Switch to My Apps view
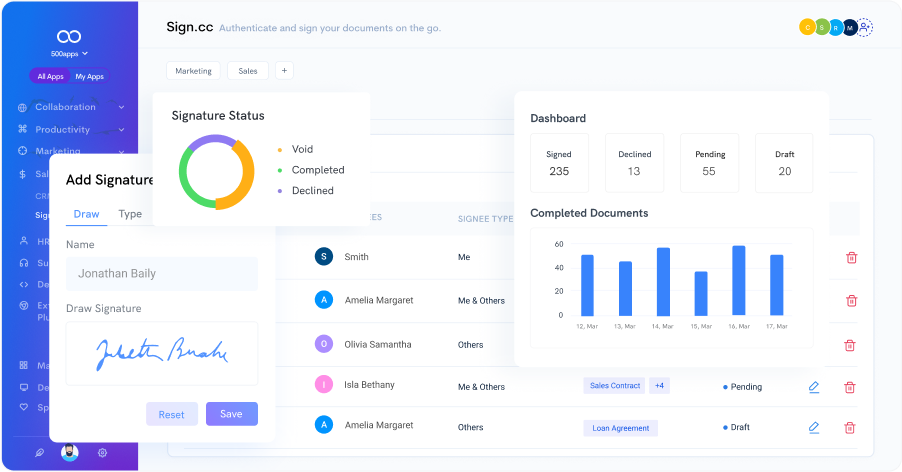 pos(89,76)
